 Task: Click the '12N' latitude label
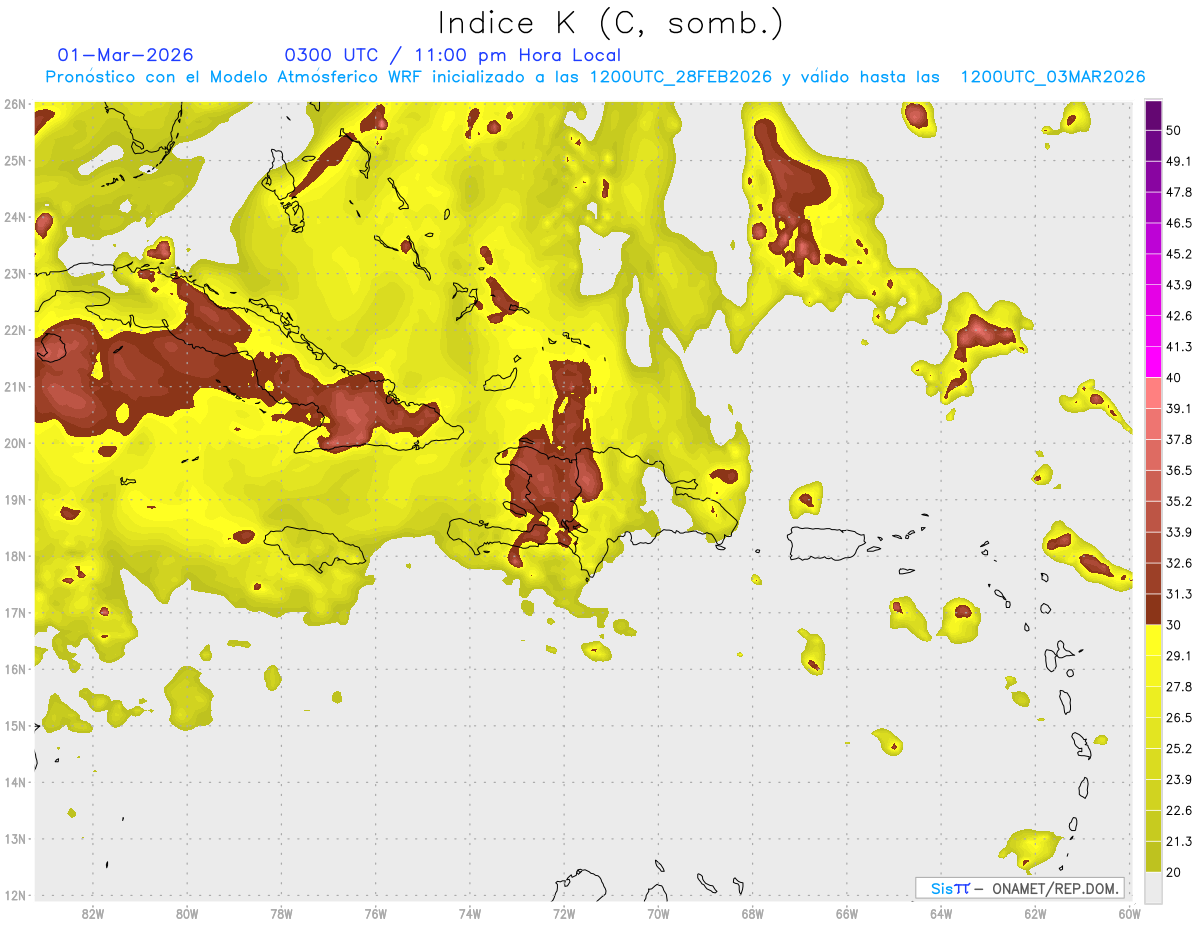pos(15,895)
